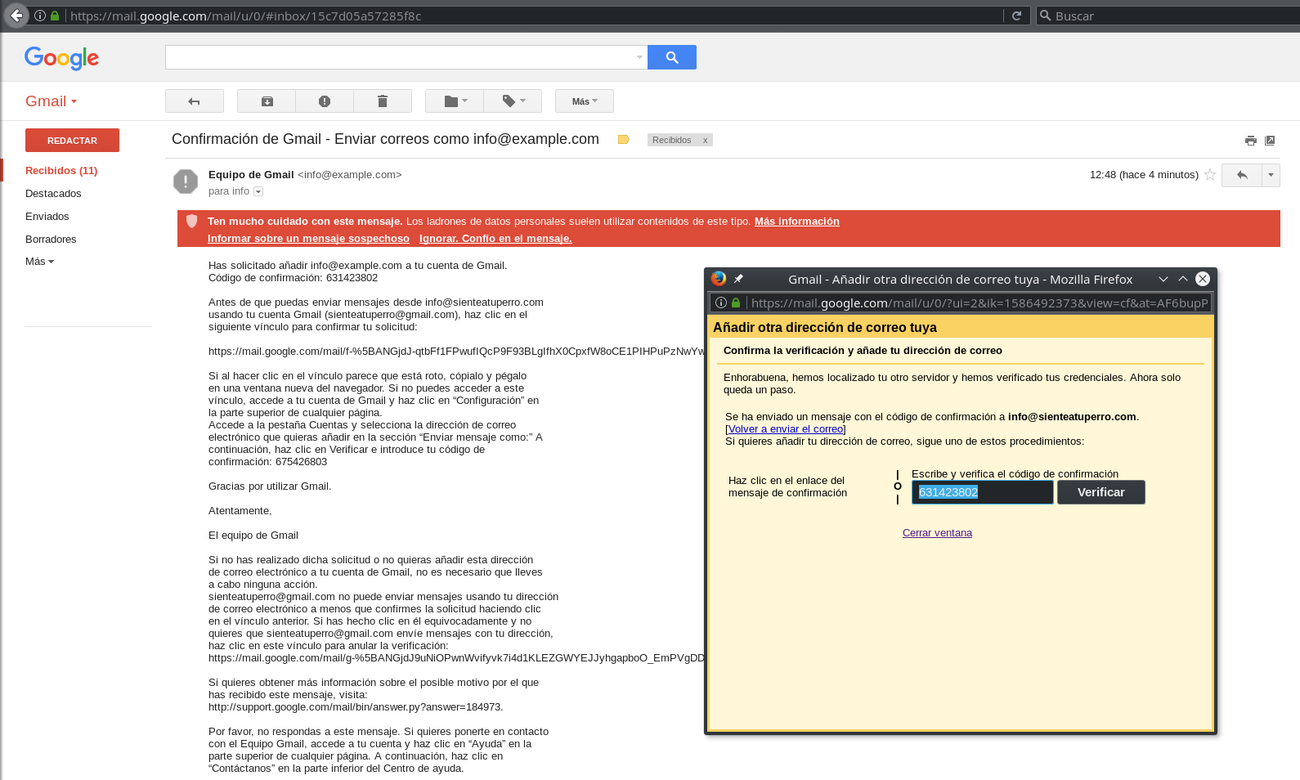Archive this email with the archive icon
Image resolution: width=1300 pixels, height=780 pixels.
267,101
